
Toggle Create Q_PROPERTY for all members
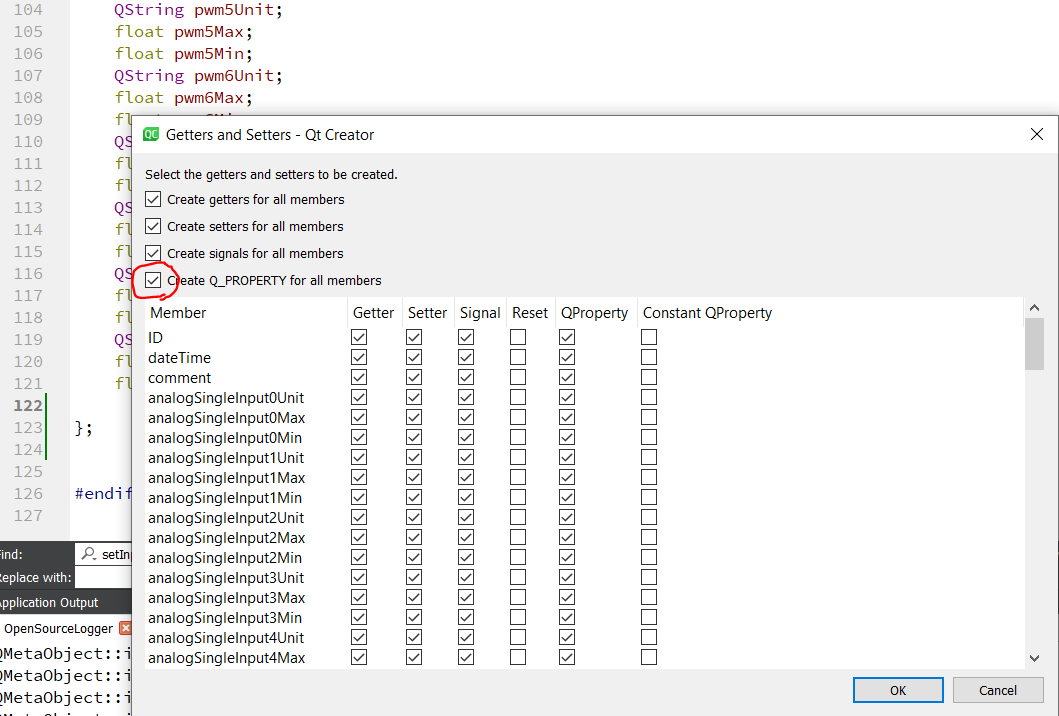153,280
